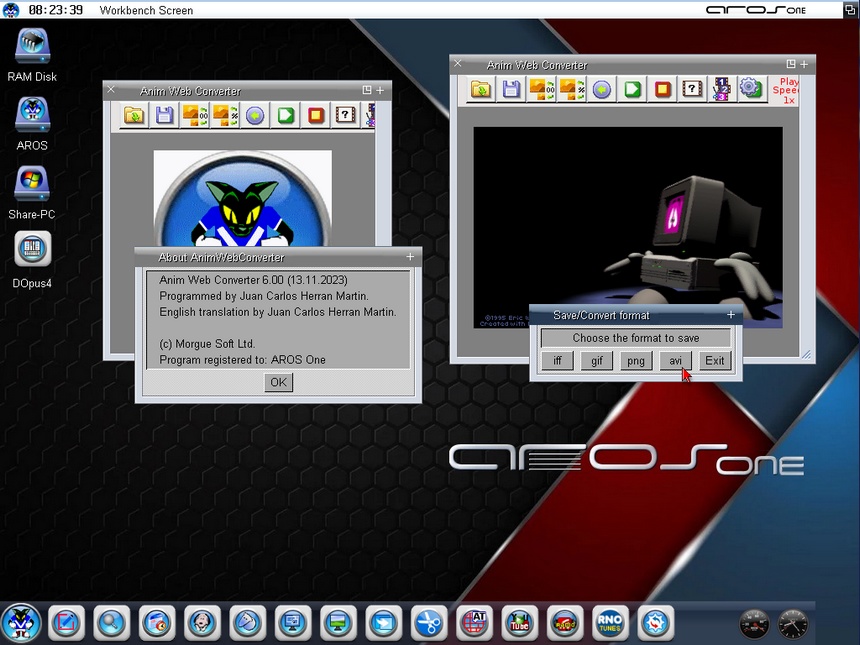Click the floppy save icon in the cat logo window
Viewport: 860px width, 645px height.
[164, 115]
